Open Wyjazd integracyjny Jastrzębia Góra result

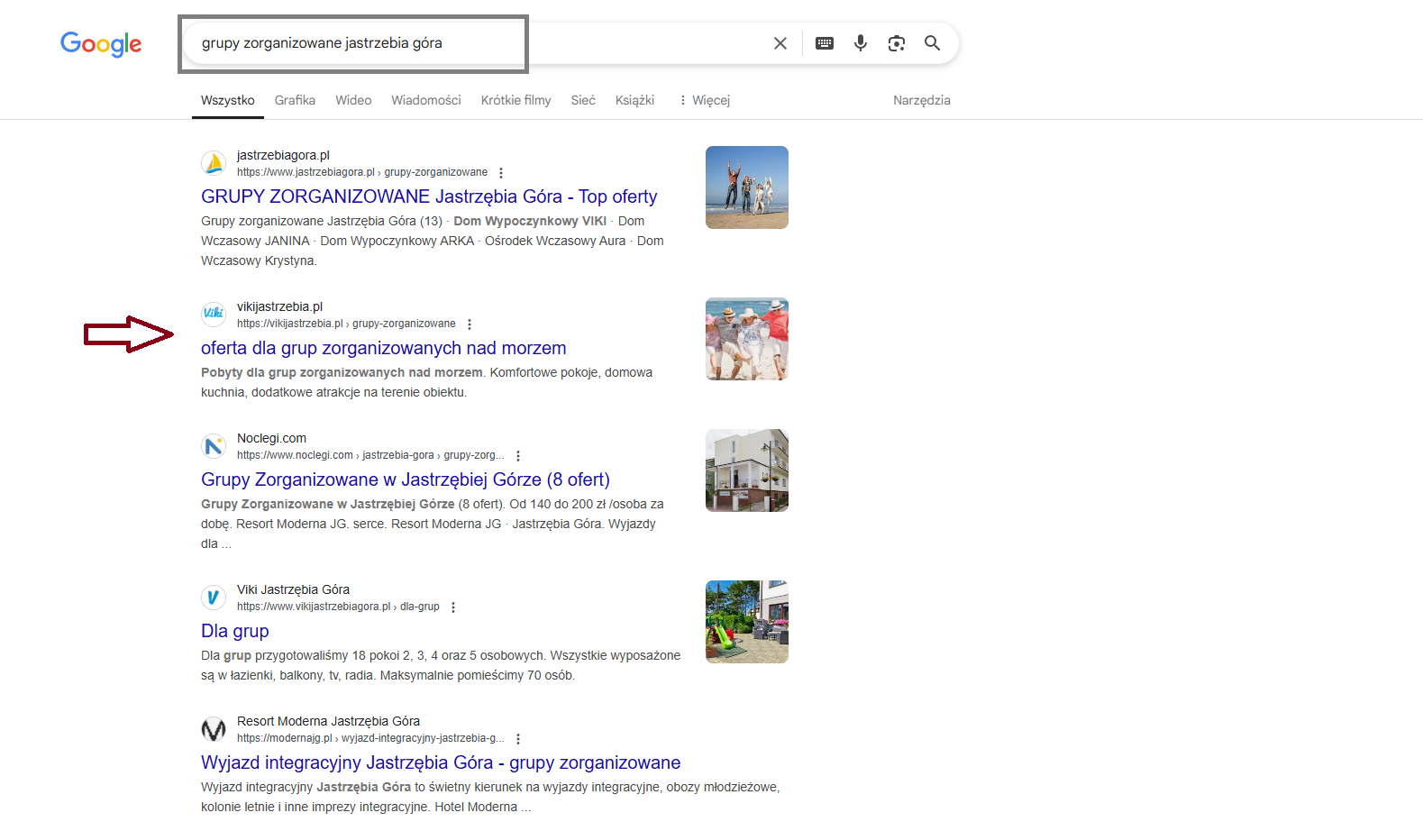click(441, 762)
